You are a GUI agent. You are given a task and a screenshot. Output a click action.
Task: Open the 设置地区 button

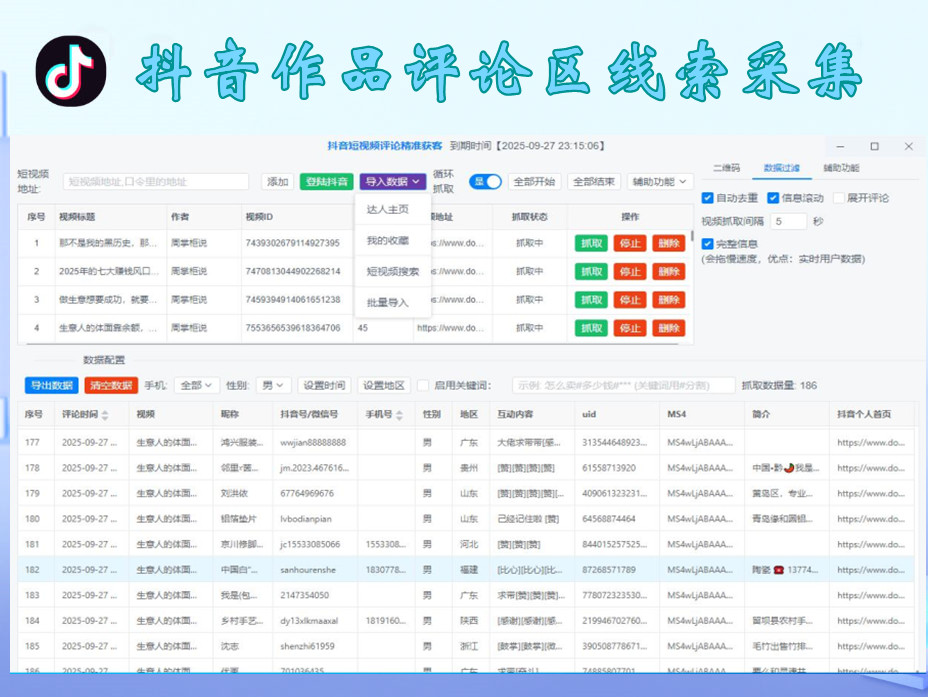[x=384, y=386]
